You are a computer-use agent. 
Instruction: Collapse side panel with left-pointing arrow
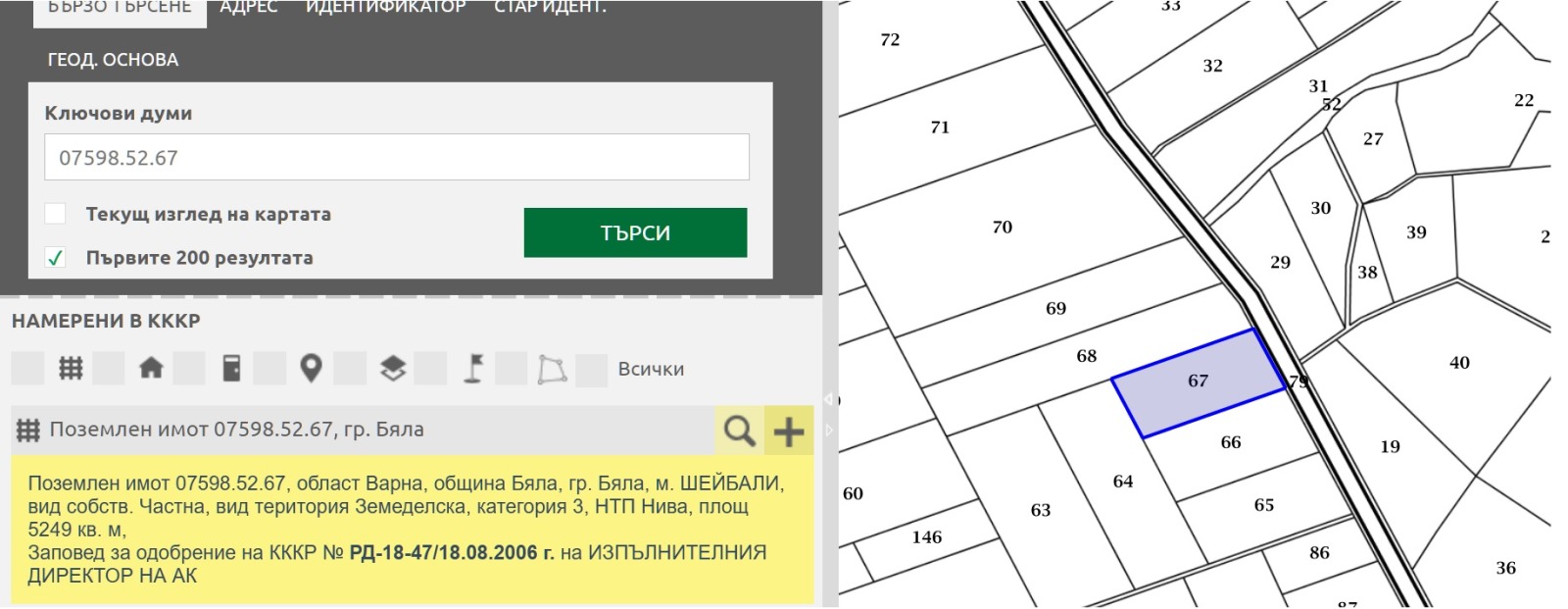[x=828, y=398]
